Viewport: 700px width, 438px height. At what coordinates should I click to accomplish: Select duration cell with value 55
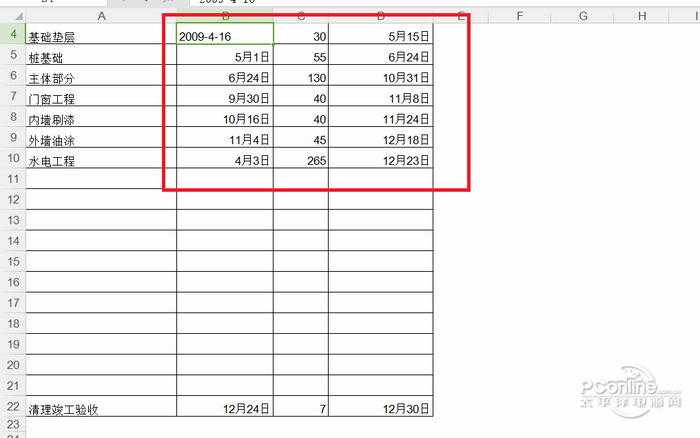[x=301, y=54]
